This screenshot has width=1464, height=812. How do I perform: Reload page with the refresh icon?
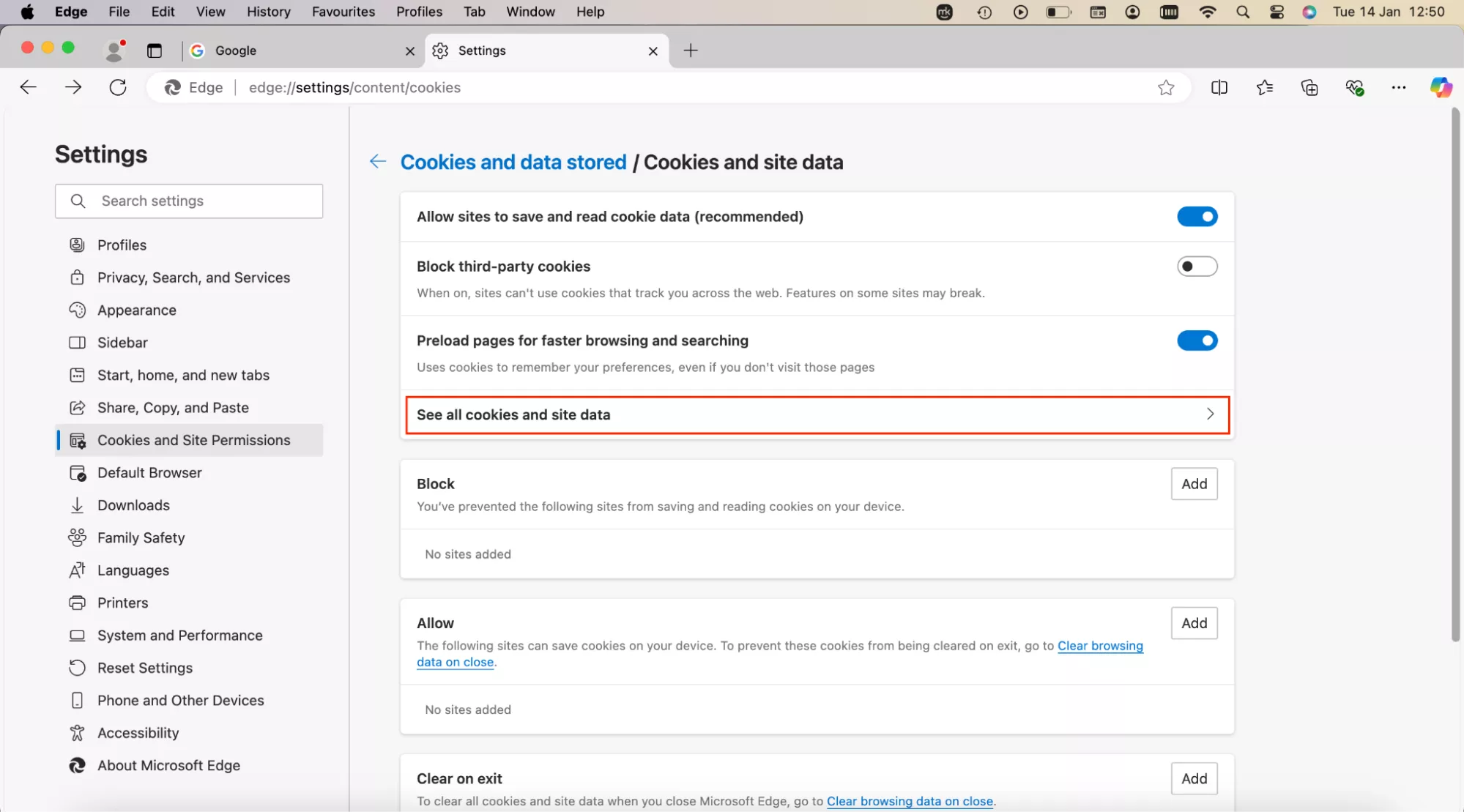[118, 88]
